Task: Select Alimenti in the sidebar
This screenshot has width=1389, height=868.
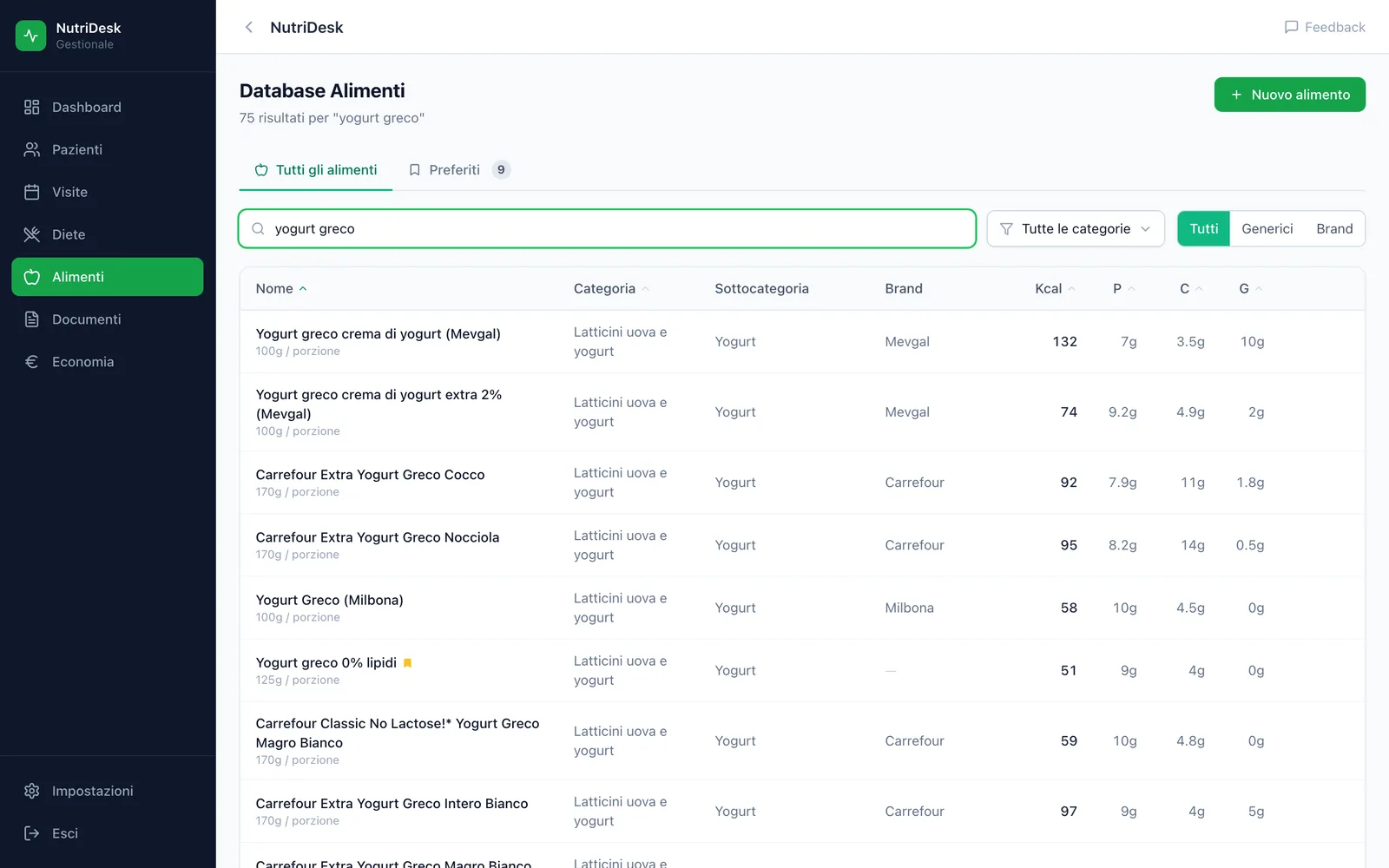Action: pos(108,277)
